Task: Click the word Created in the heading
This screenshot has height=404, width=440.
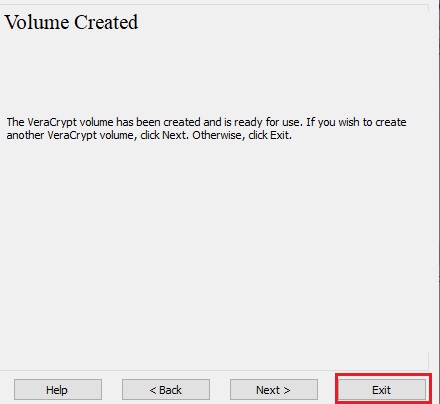Action: pos(106,22)
